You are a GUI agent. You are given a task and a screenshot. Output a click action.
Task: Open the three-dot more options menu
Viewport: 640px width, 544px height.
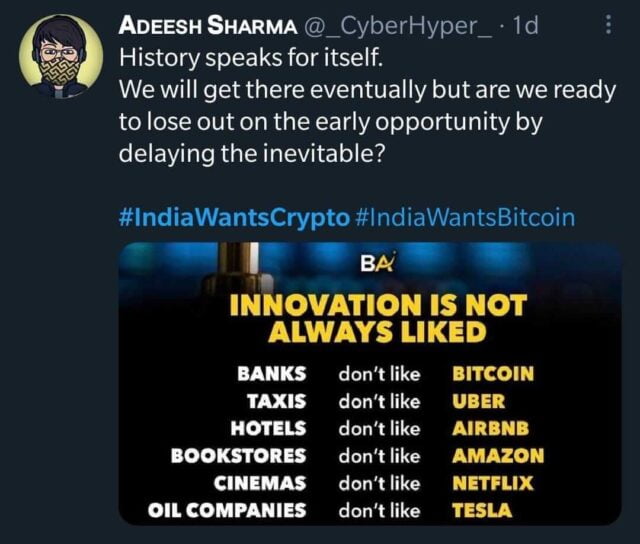click(611, 26)
